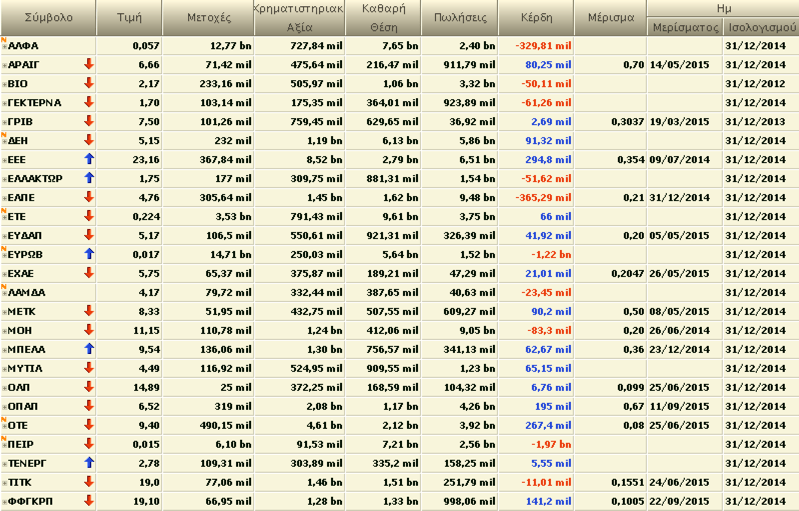Click the red down arrow beside ΜΕΤΚ

(x=89, y=311)
